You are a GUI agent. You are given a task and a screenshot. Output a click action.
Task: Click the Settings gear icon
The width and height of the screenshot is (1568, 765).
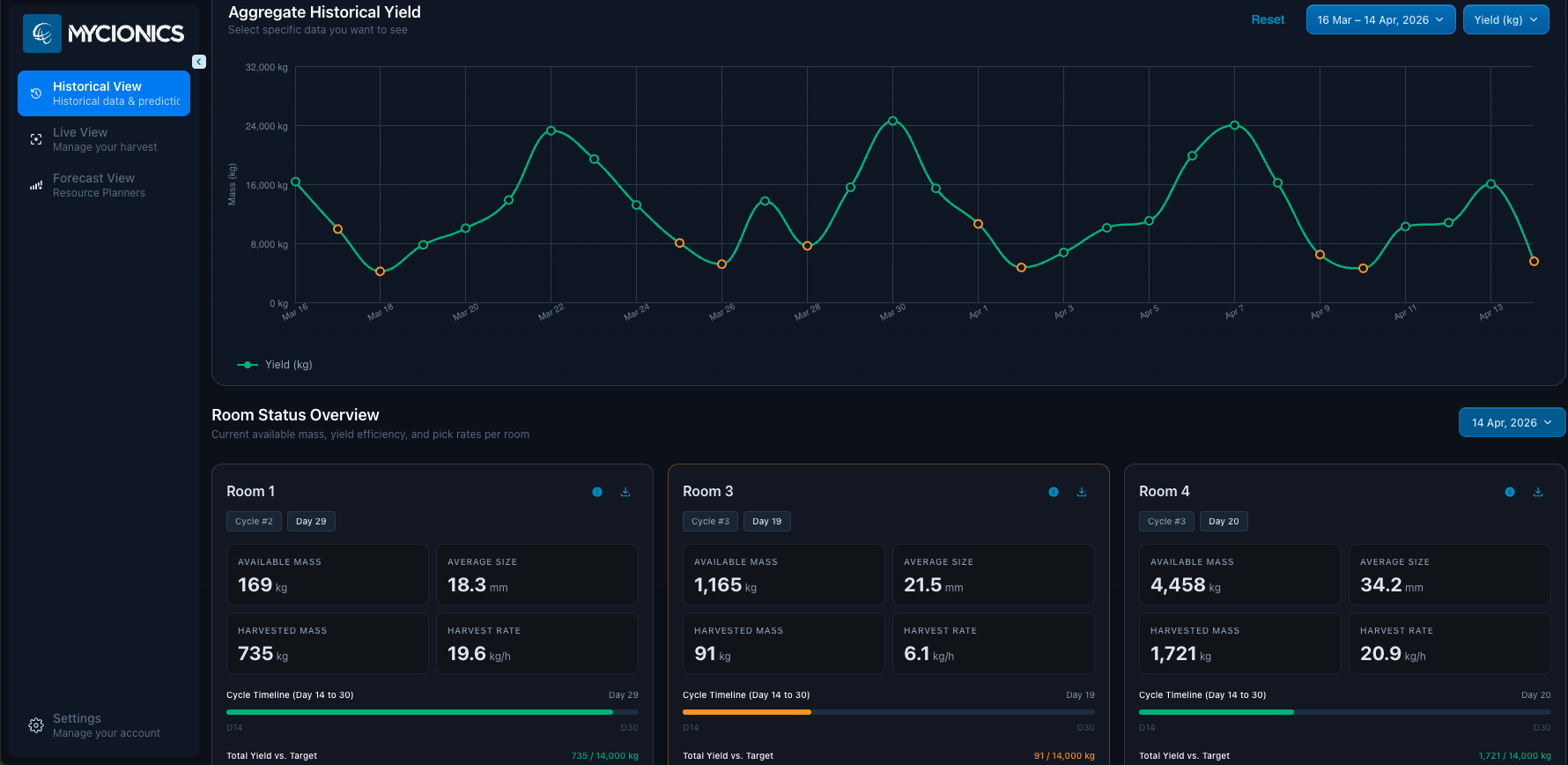36,725
